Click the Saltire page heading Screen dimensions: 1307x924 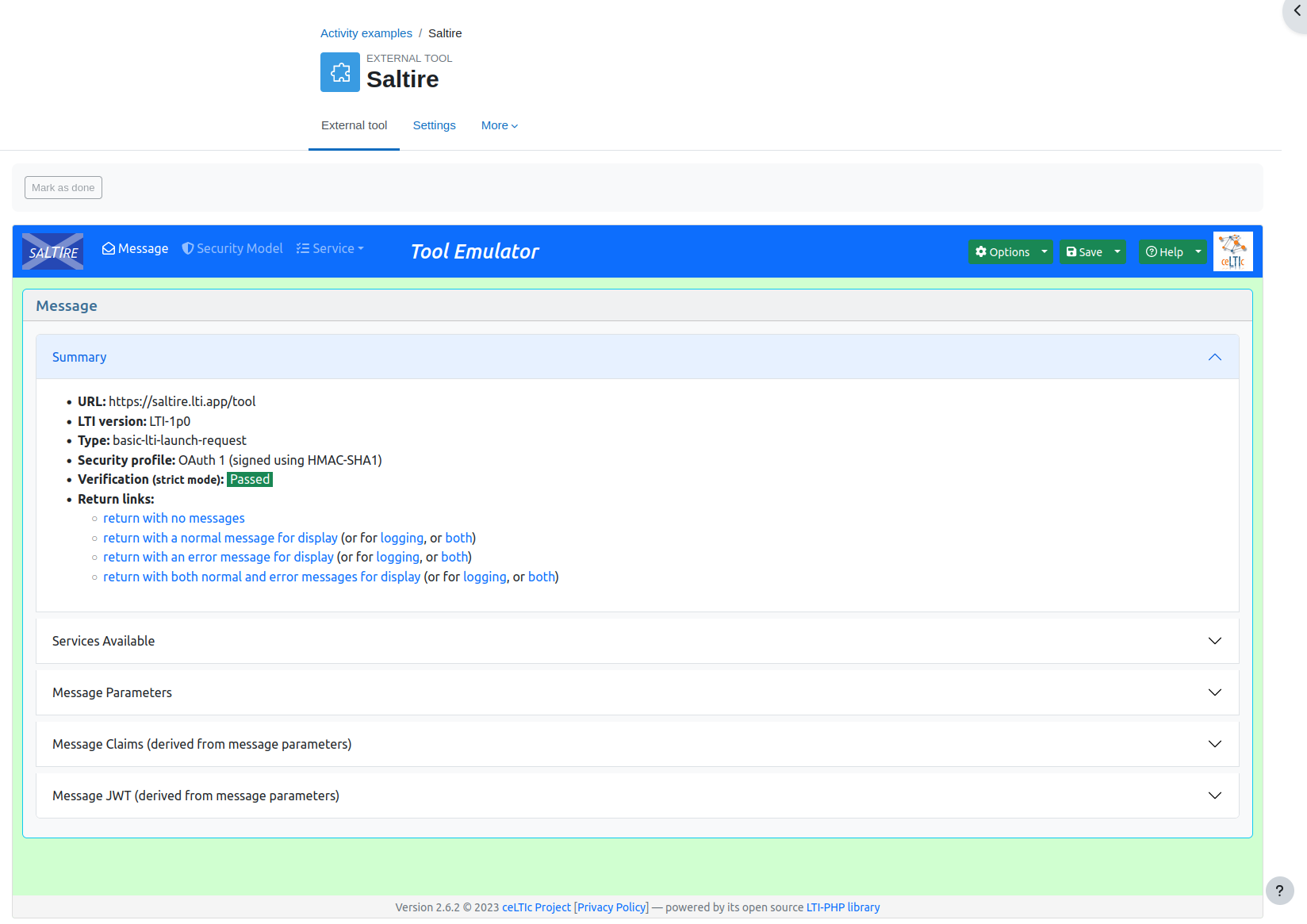[x=402, y=79]
